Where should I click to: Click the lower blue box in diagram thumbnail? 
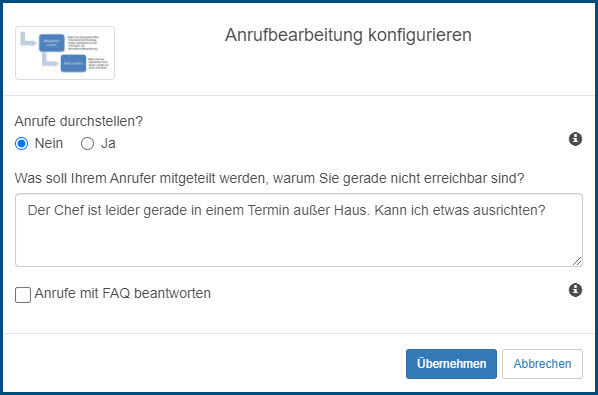click(73, 63)
